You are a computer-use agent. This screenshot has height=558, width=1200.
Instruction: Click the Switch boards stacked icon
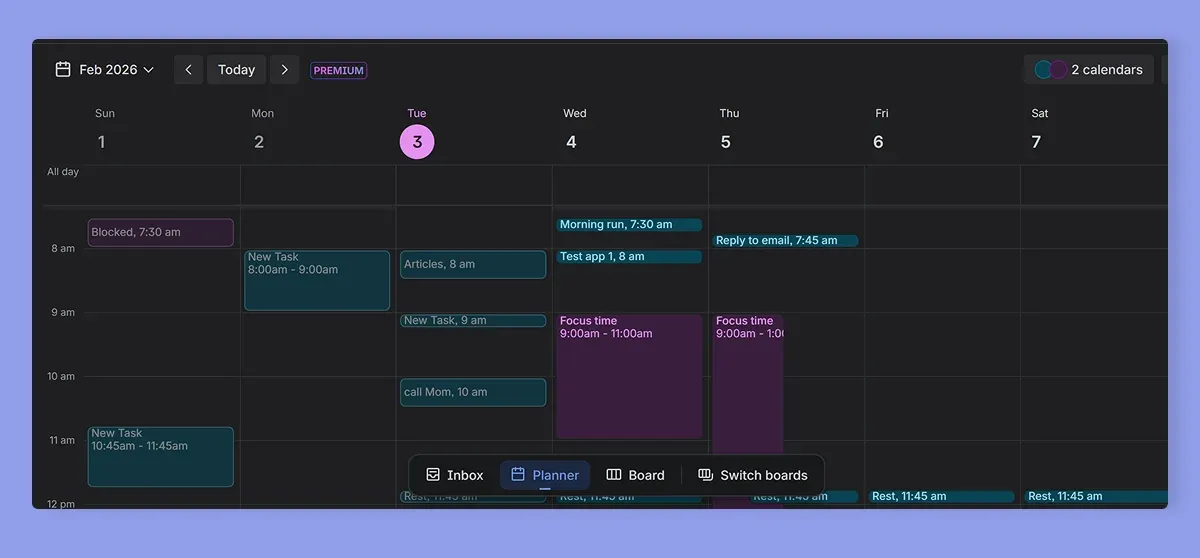(705, 475)
